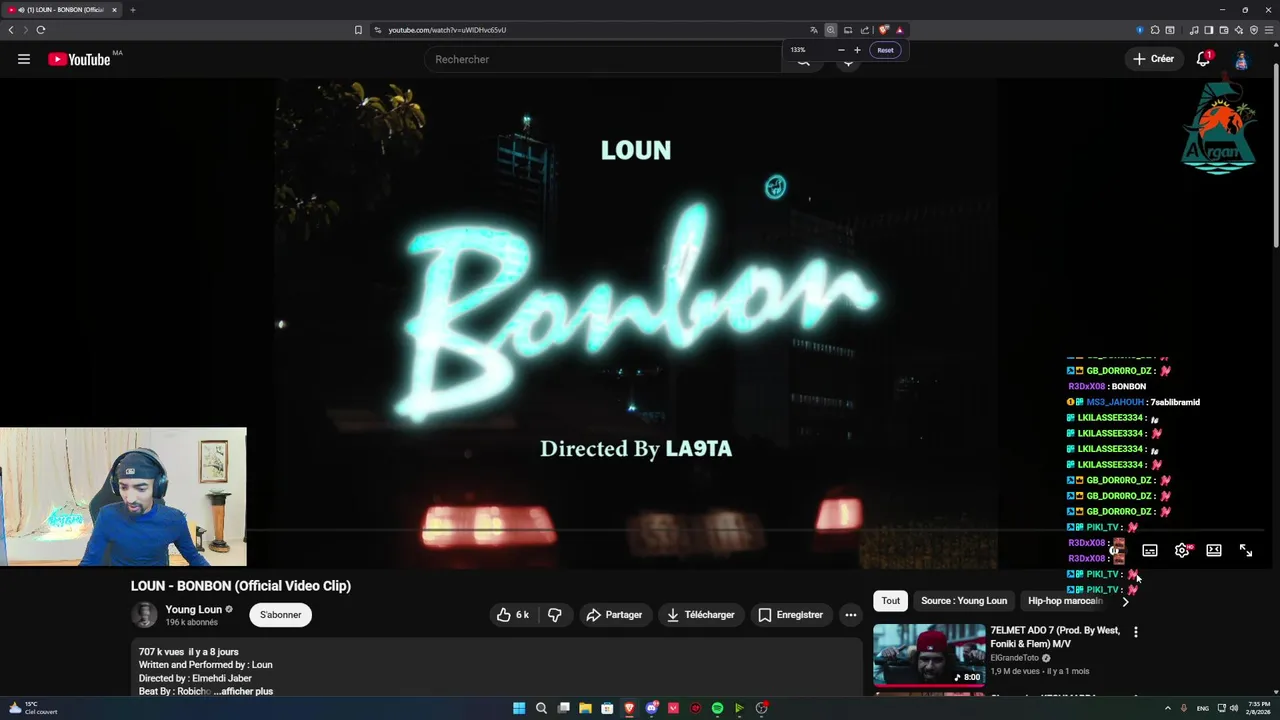The height and width of the screenshot is (720, 1280).
Task: Select the Tout filter chip
Action: pos(891,601)
